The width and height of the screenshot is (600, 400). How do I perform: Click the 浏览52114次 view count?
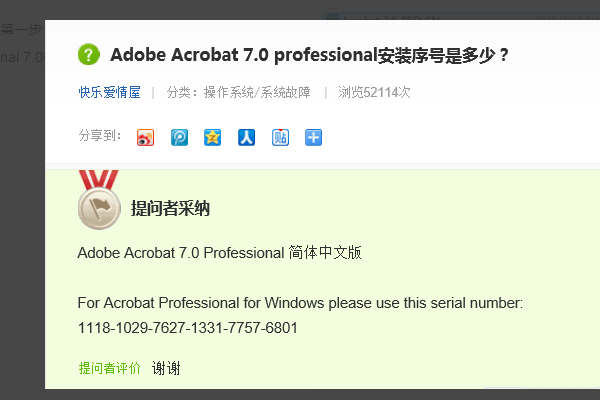[x=374, y=93]
